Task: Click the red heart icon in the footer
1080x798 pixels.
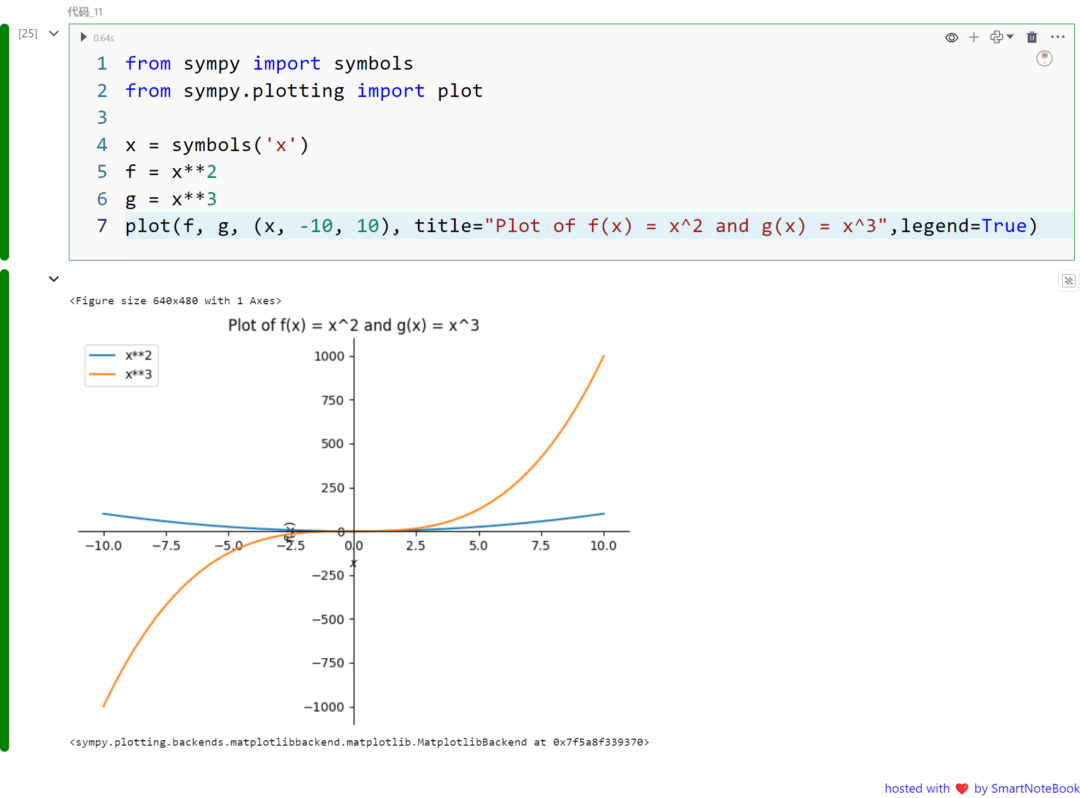Action: click(x=961, y=788)
